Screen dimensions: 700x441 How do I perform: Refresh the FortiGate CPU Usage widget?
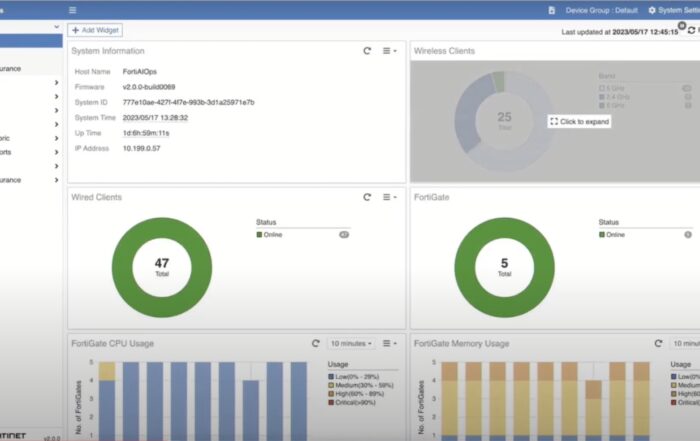316,343
